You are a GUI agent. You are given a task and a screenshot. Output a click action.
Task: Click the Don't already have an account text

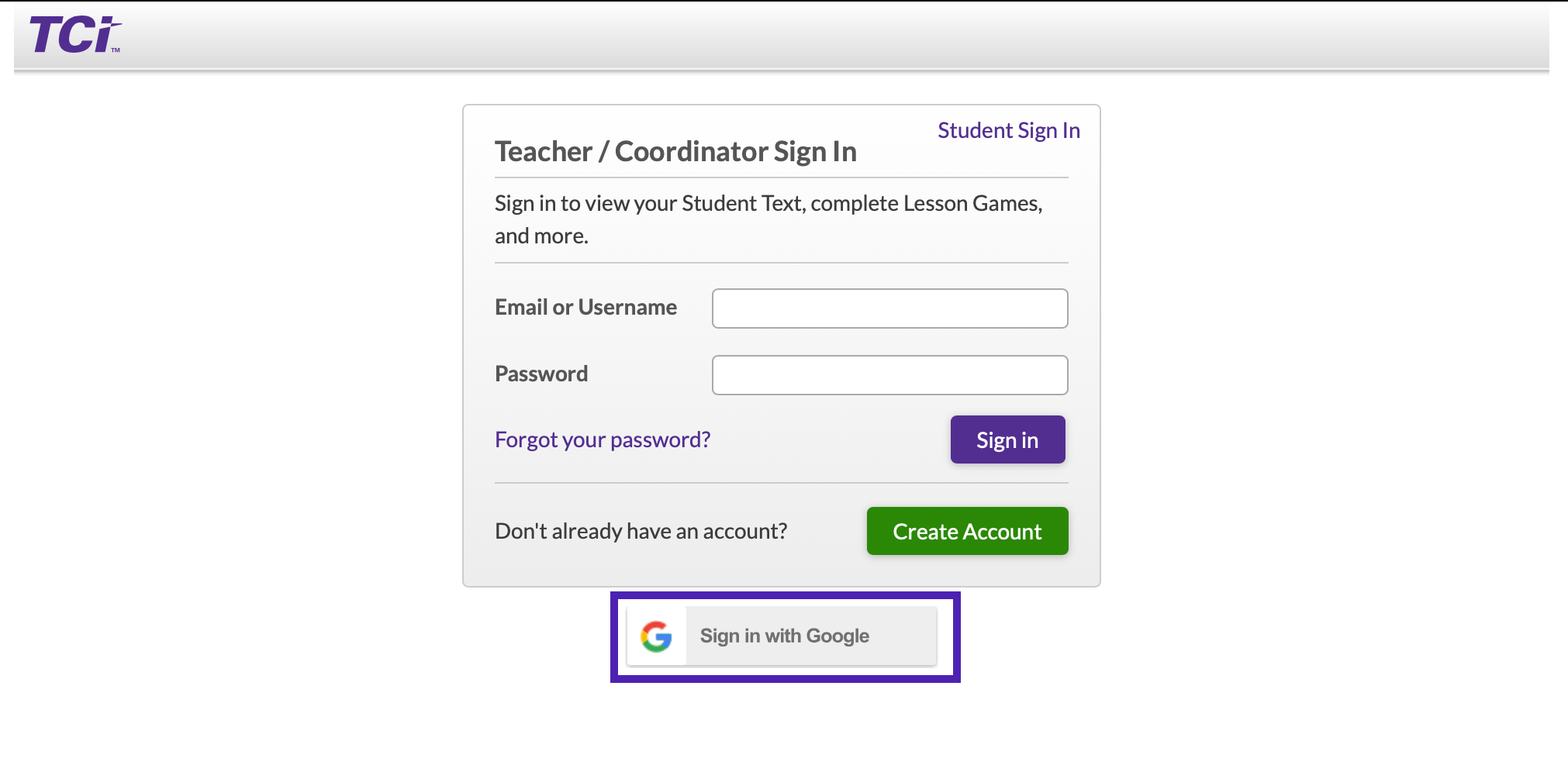(641, 531)
